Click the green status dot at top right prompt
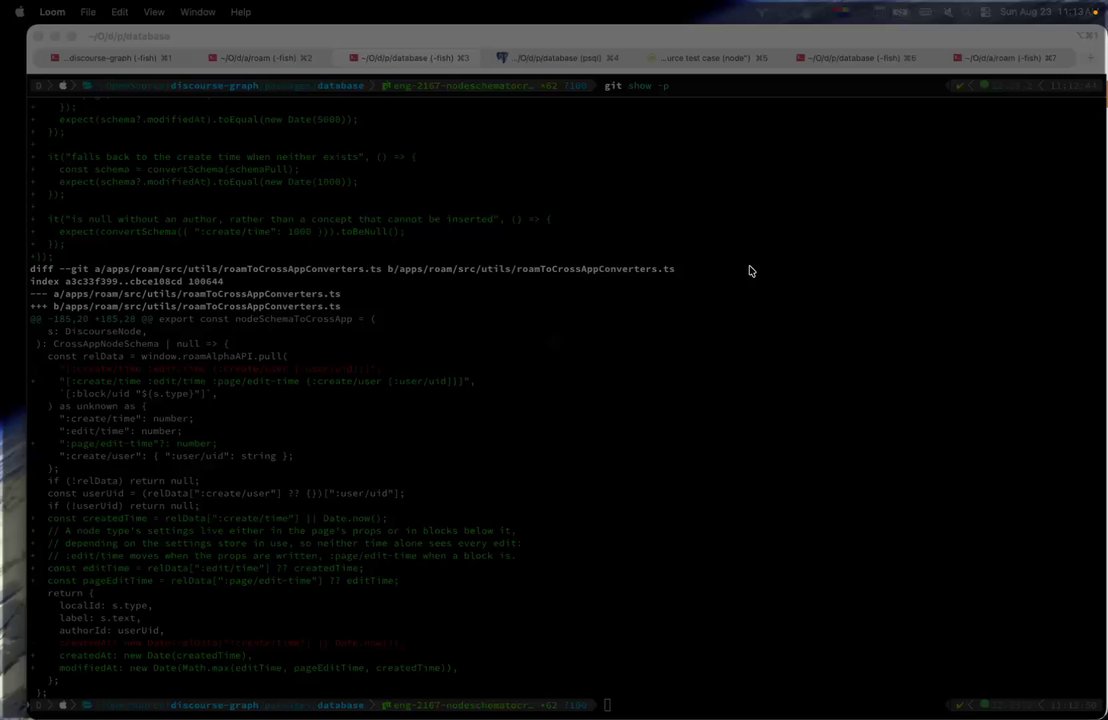Viewport: 1108px width, 720px height. (984, 85)
